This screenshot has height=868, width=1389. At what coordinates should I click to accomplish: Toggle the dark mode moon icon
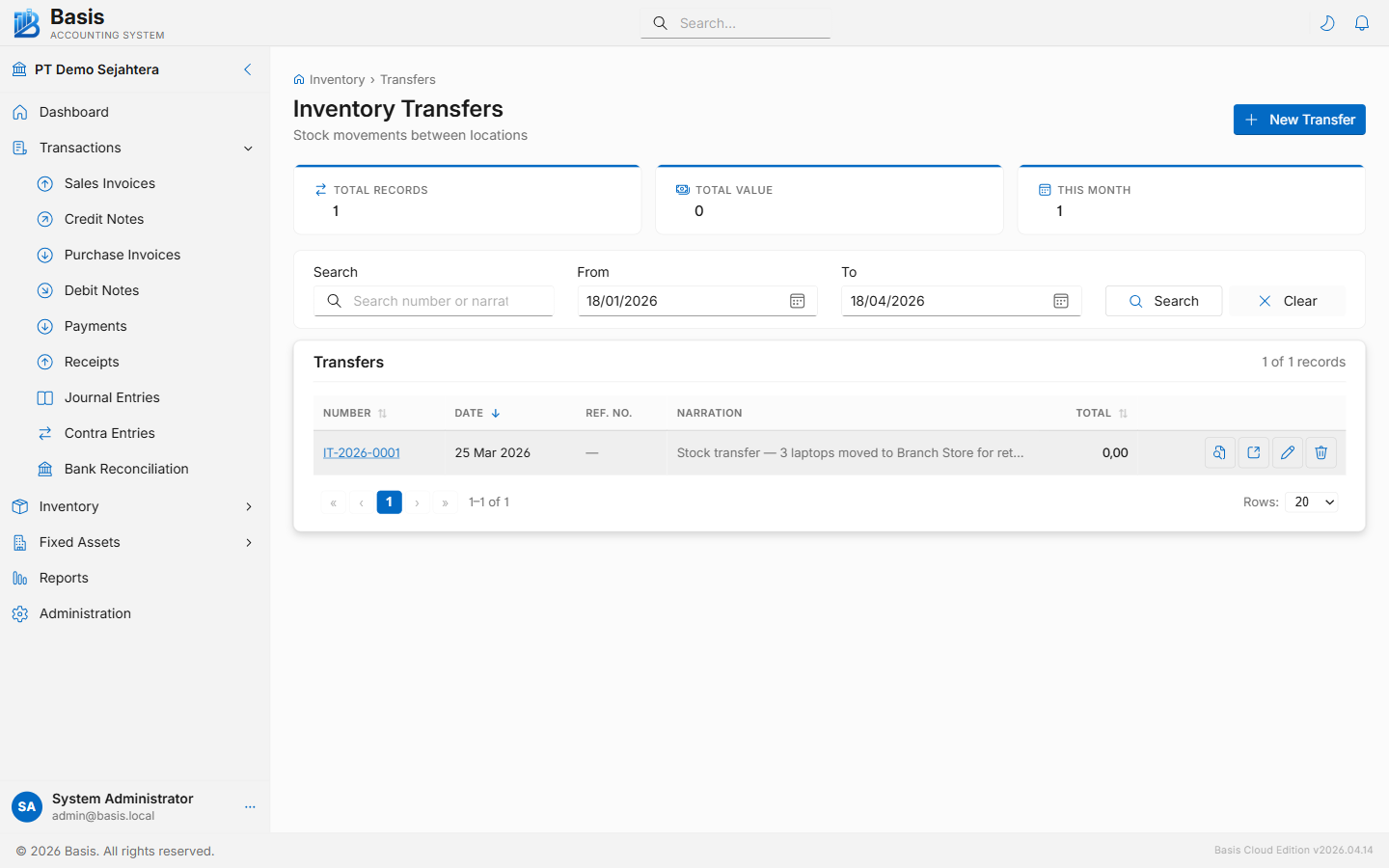1327,22
